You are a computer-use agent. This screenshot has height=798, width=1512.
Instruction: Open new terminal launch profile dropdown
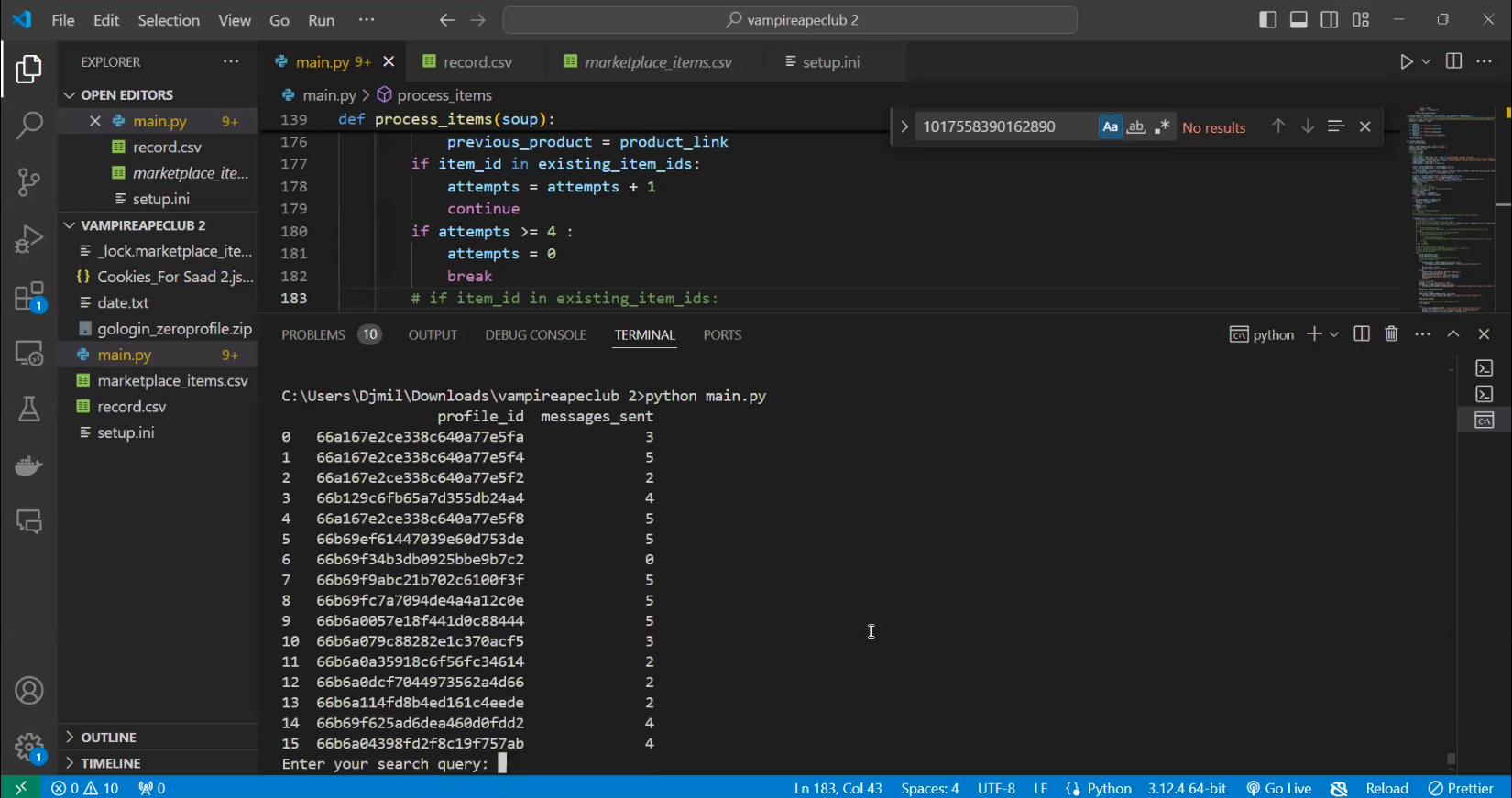pos(1334,334)
